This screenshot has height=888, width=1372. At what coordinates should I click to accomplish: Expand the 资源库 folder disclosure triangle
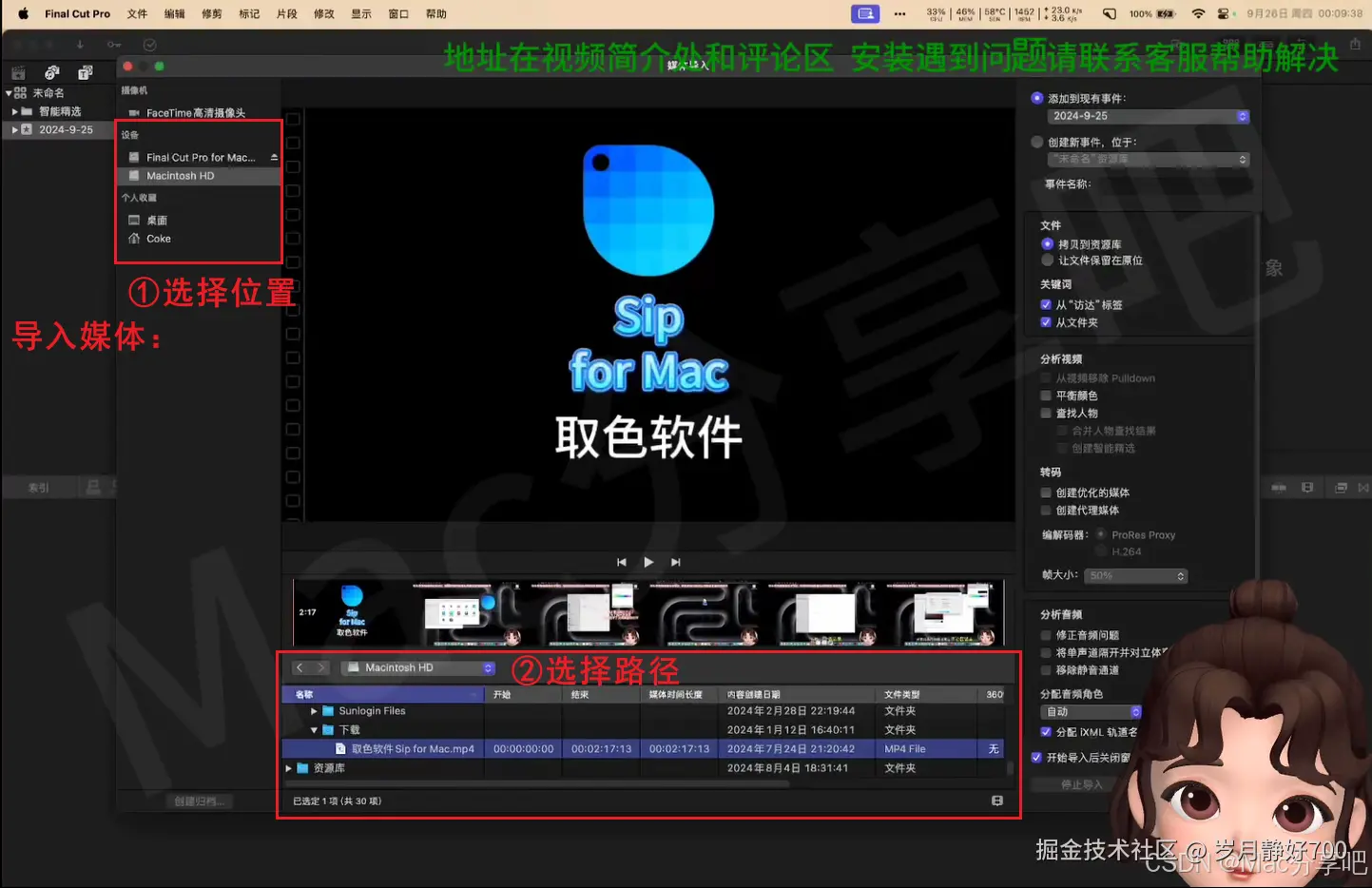coord(288,767)
